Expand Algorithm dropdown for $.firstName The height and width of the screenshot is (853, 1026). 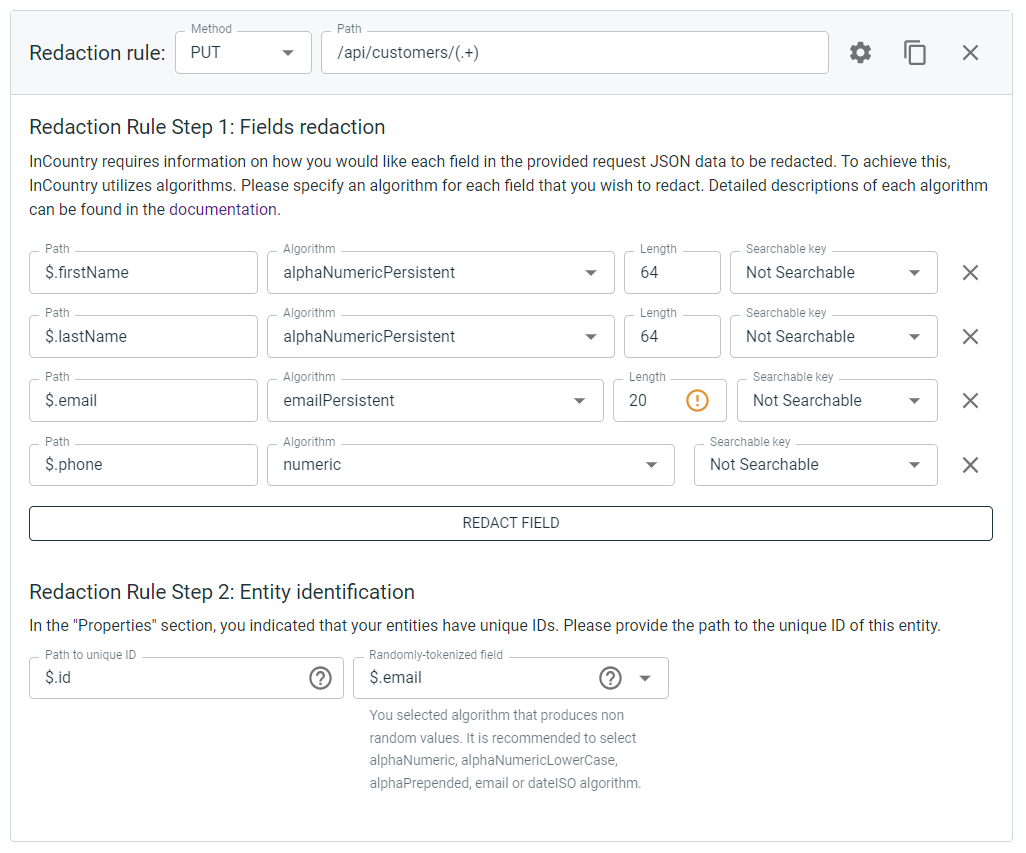[x=591, y=272]
